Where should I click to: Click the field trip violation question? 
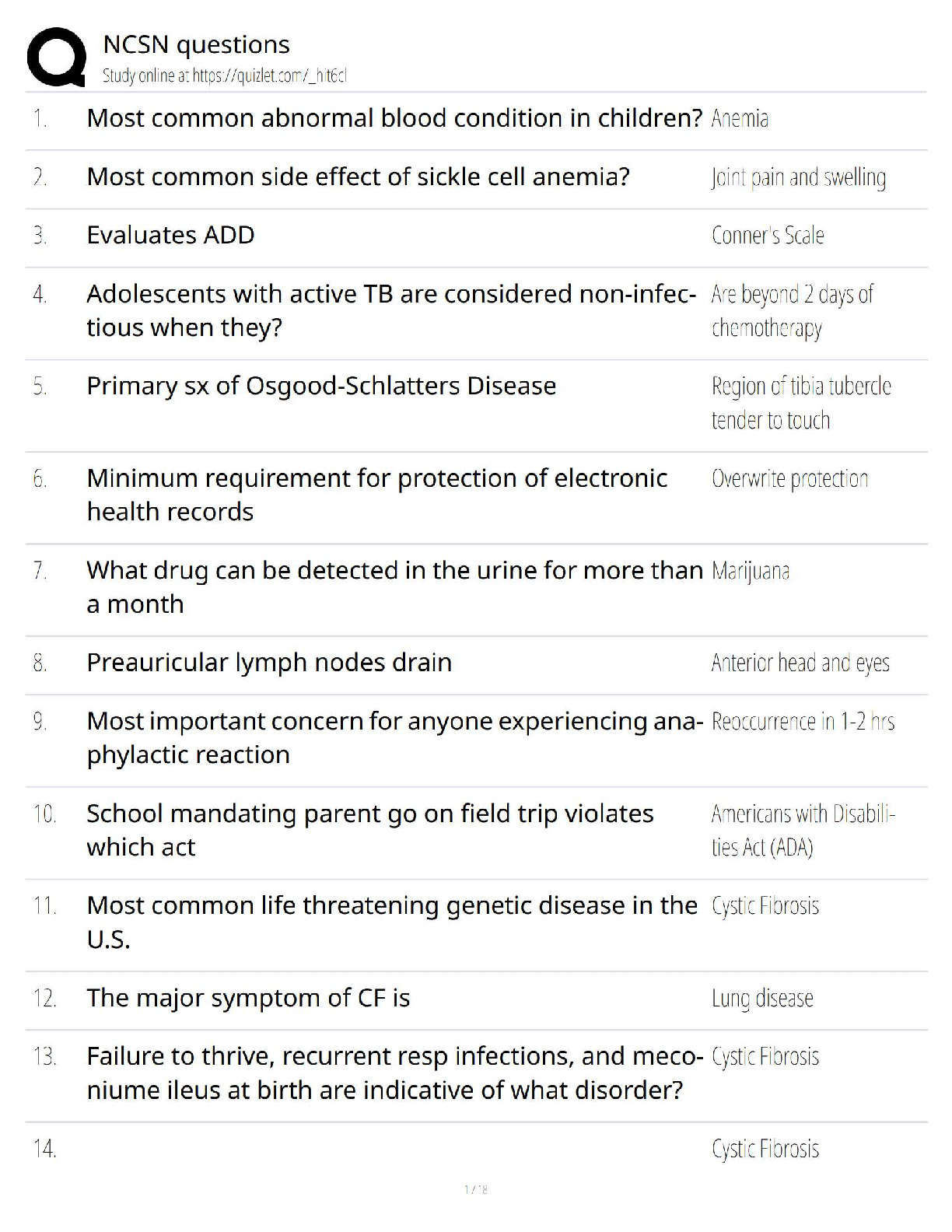369,830
